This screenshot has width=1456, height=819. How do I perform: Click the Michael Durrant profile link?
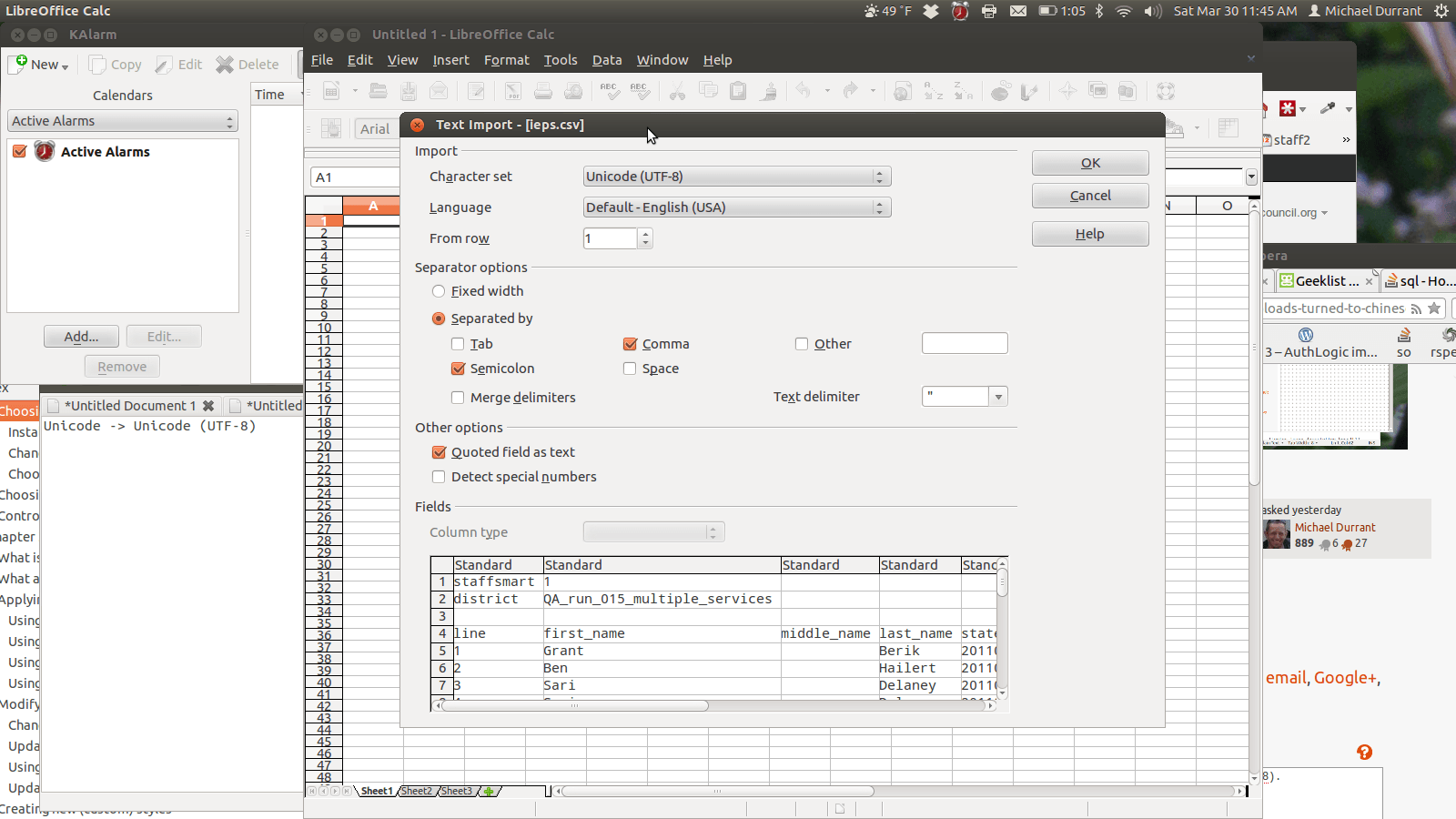1335,528
